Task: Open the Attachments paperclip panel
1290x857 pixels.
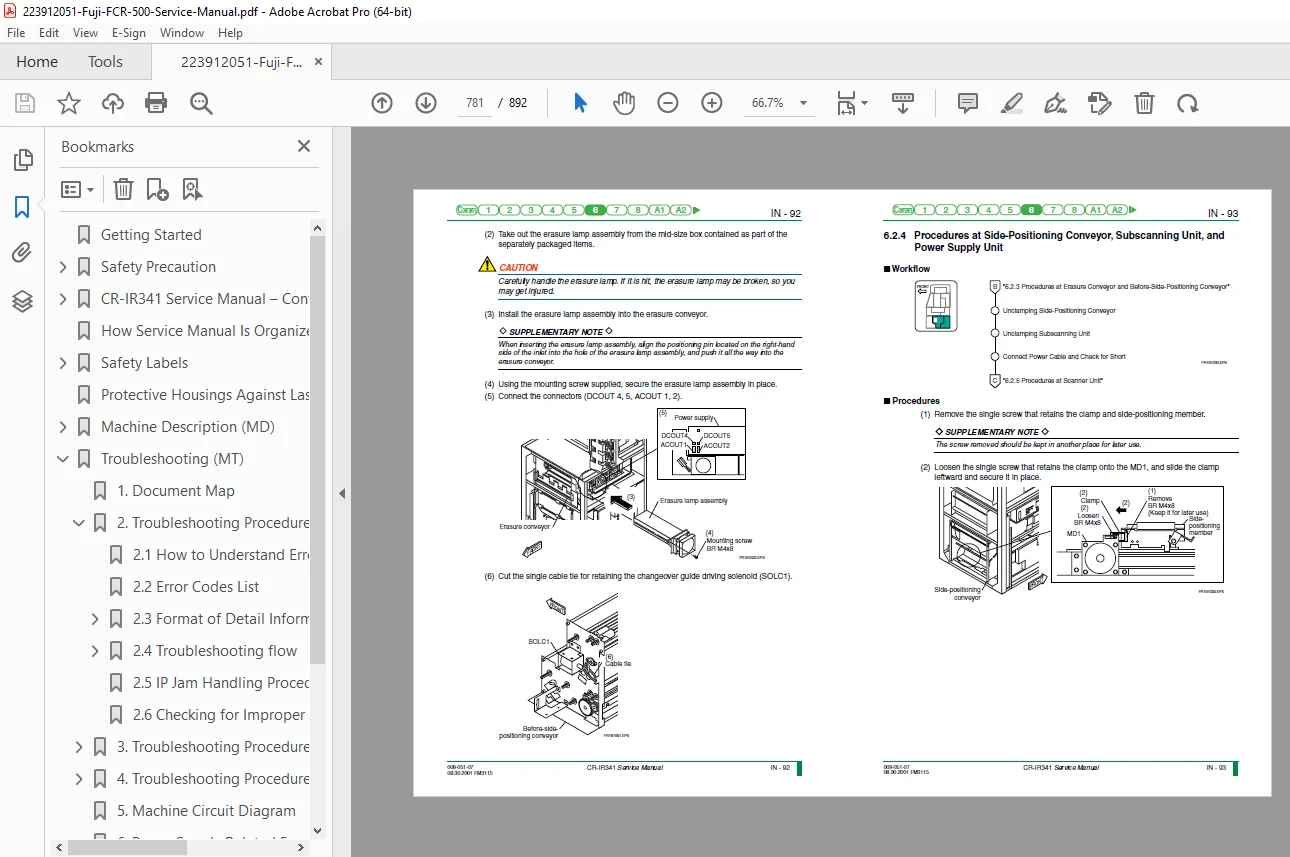Action: pos(22,253)
